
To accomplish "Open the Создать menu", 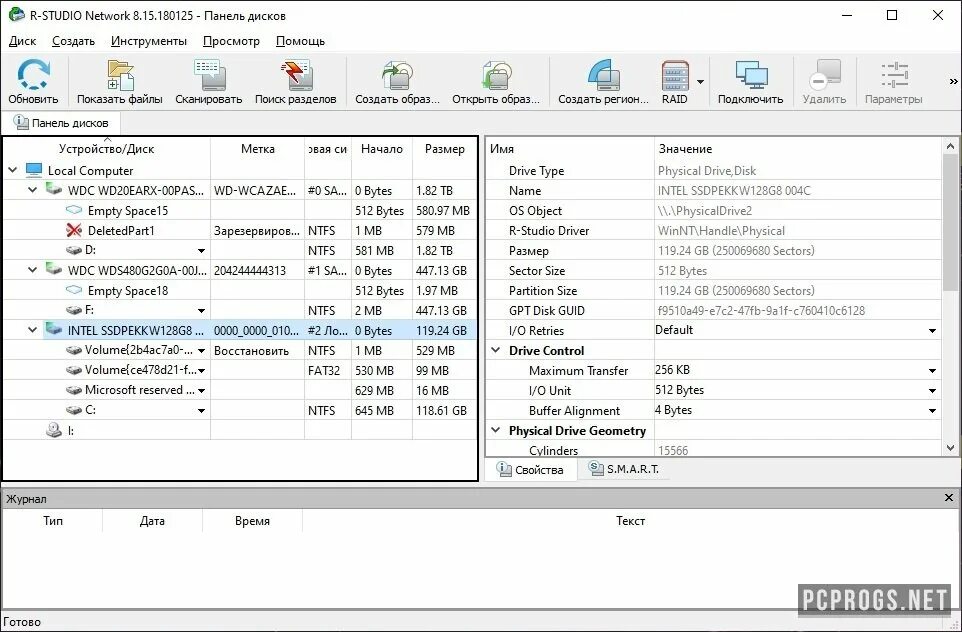I will coord(74,41).
